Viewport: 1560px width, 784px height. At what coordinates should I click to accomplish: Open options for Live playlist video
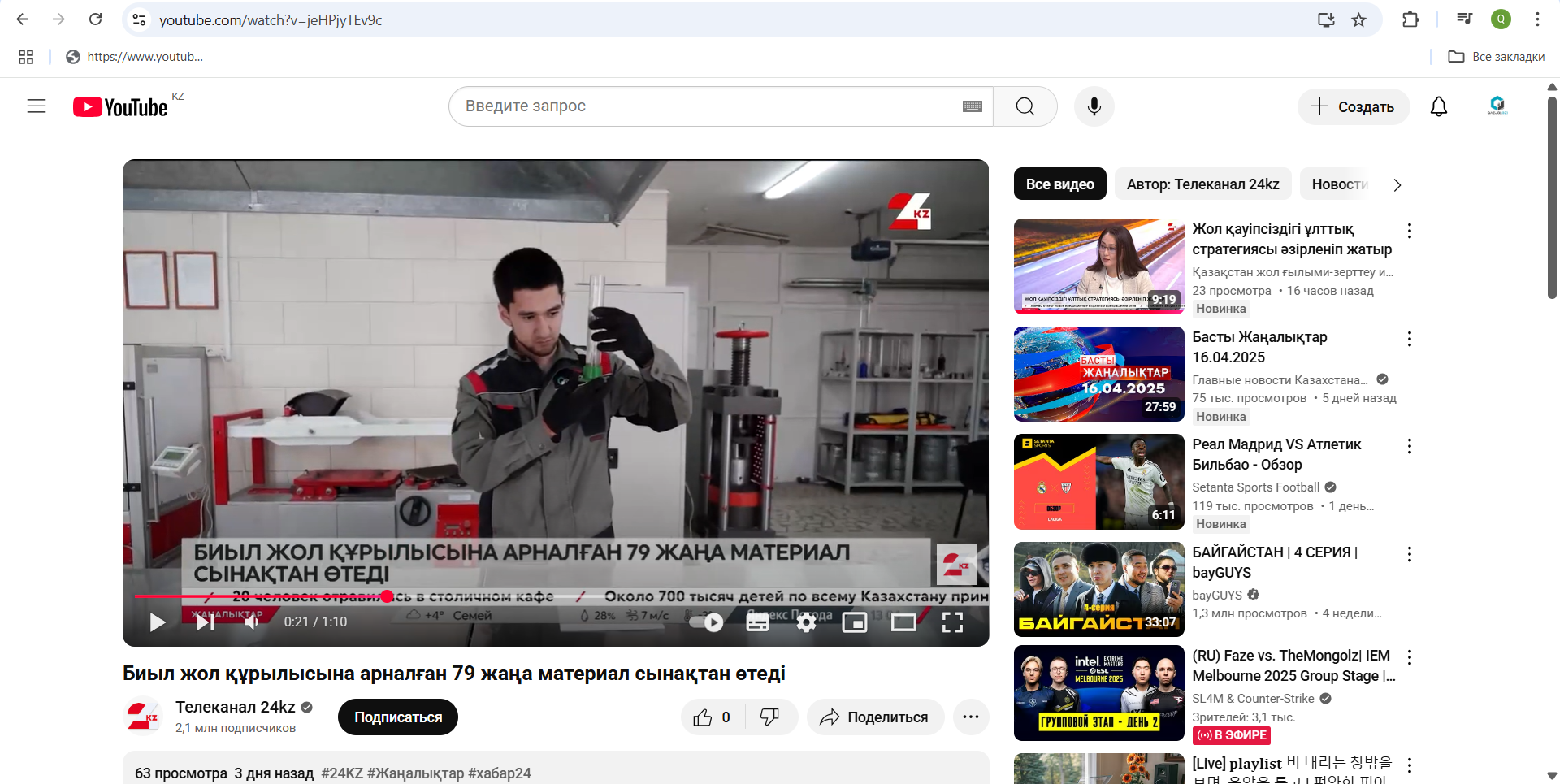click(x=1410, y=765)
